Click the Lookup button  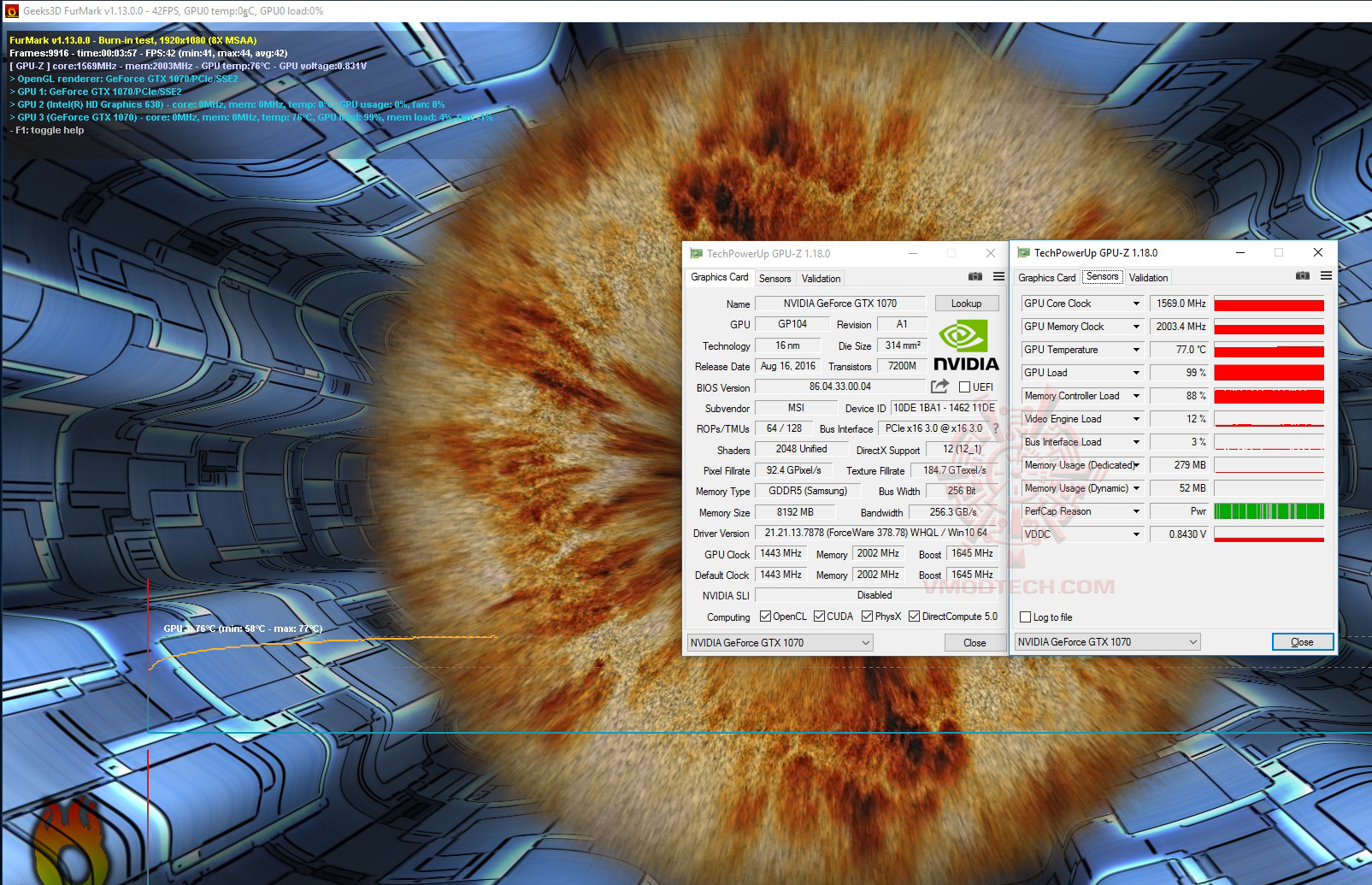pos(967,303)
